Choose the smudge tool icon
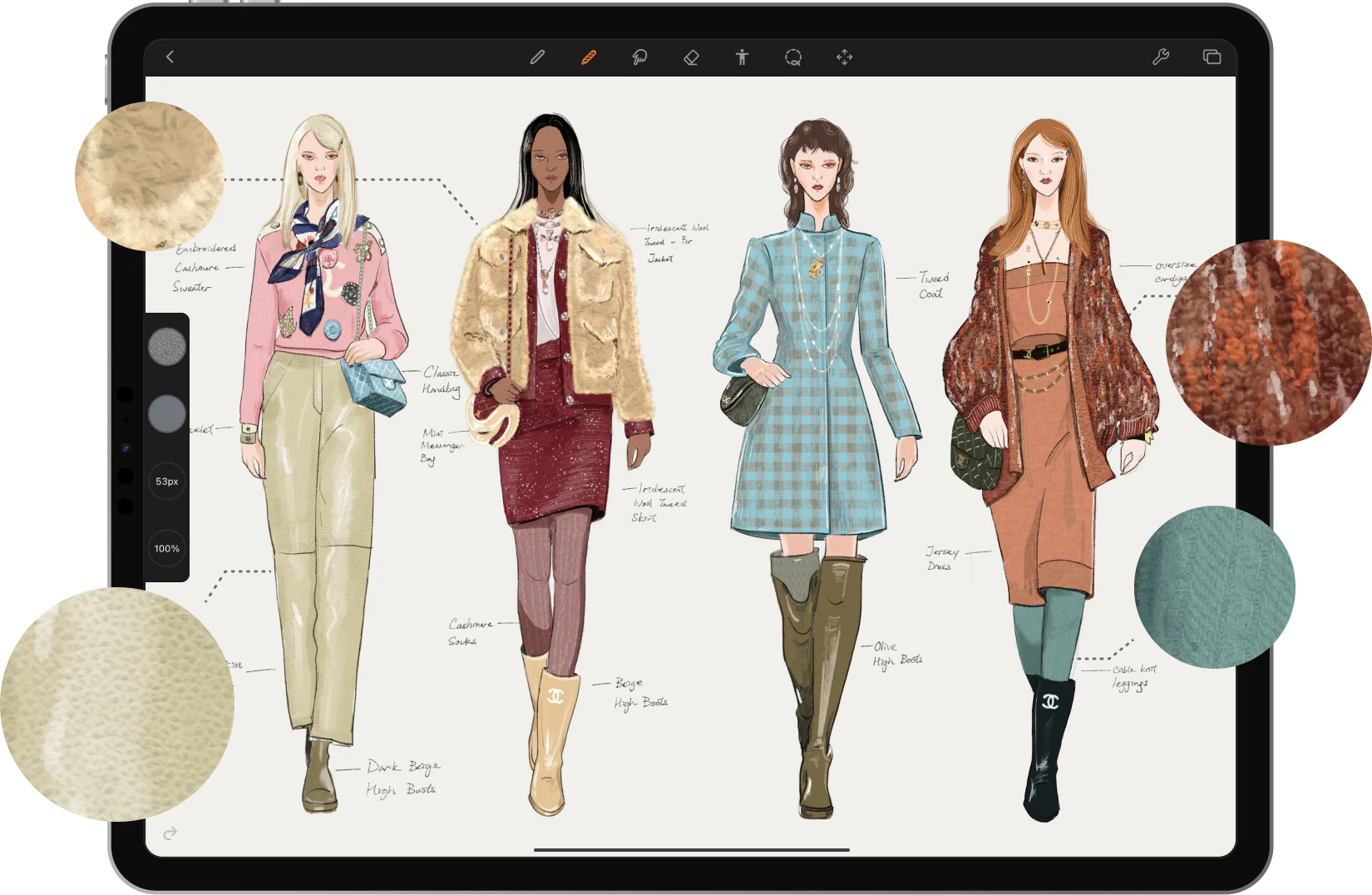Image resolution: width=1372 pixels, height=895 pixels. coord(639,57)
